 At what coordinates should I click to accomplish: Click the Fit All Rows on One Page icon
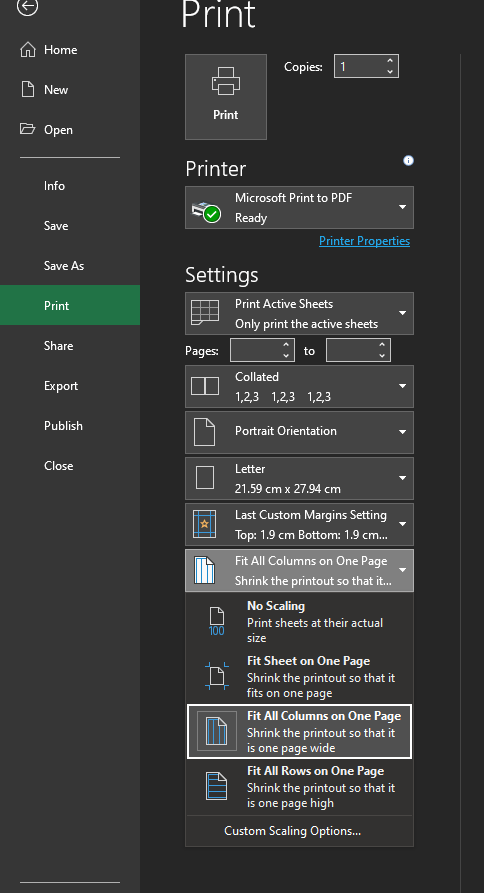tap(216, 786)
